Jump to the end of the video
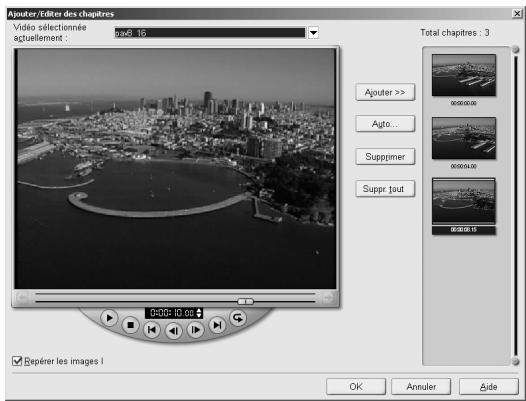 (x=217, y=325)
